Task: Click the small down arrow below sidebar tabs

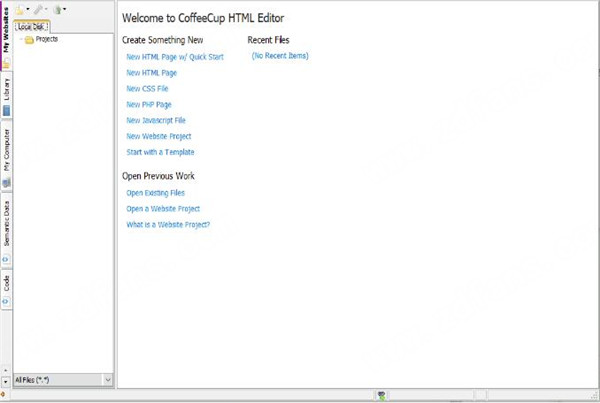Action: coord(5,382)
